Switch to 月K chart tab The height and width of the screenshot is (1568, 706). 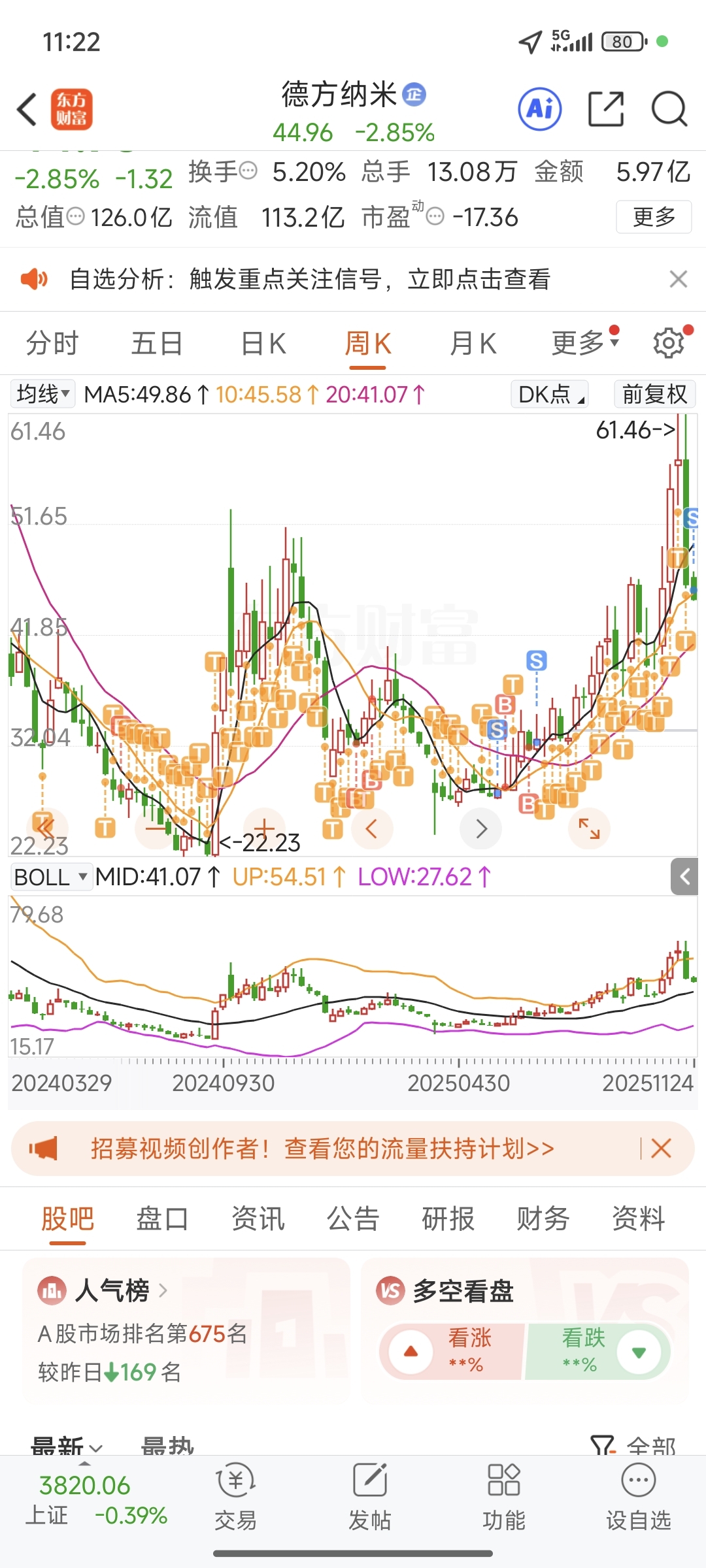click(473, 343)
